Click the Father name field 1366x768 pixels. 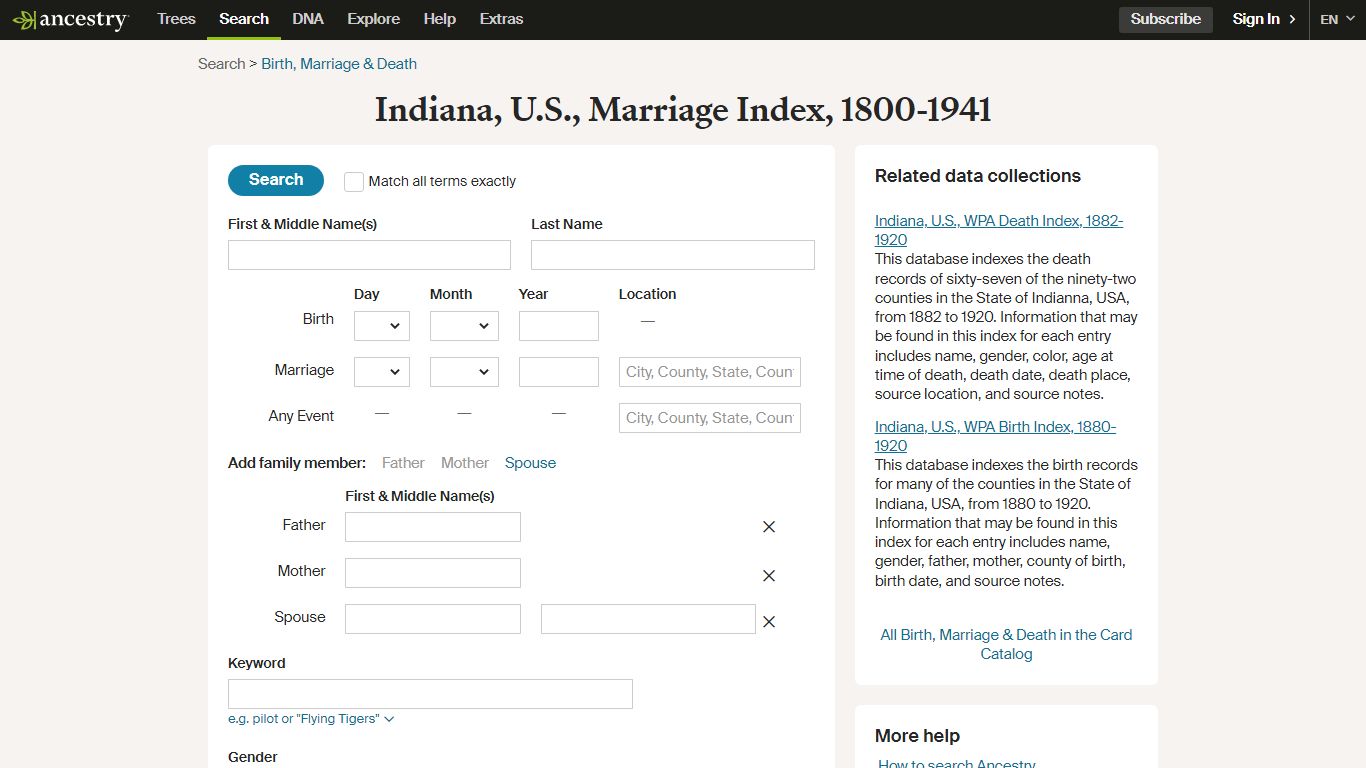[433, 527]
